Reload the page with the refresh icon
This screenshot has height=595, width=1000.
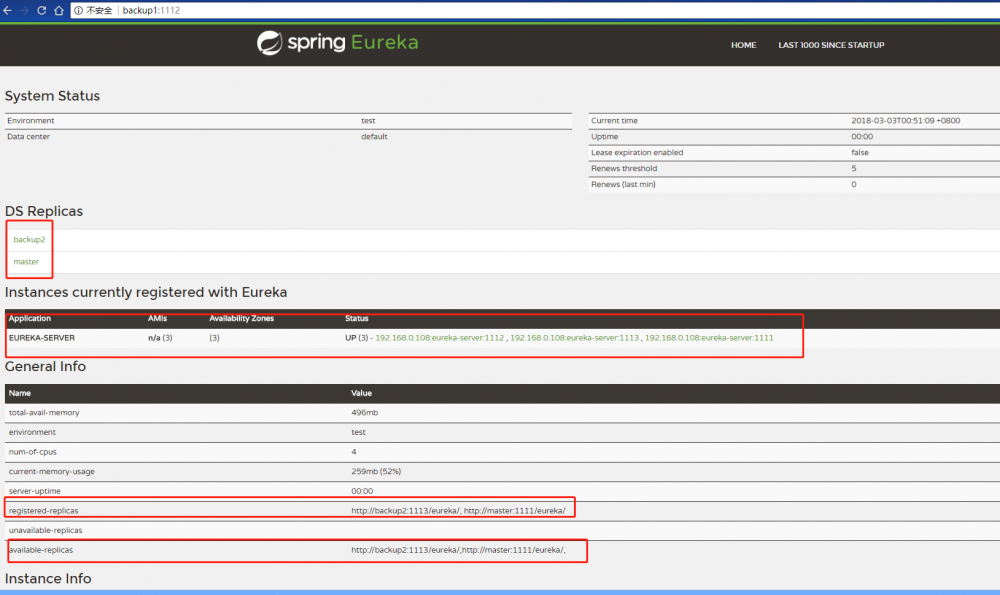point(41,10)
